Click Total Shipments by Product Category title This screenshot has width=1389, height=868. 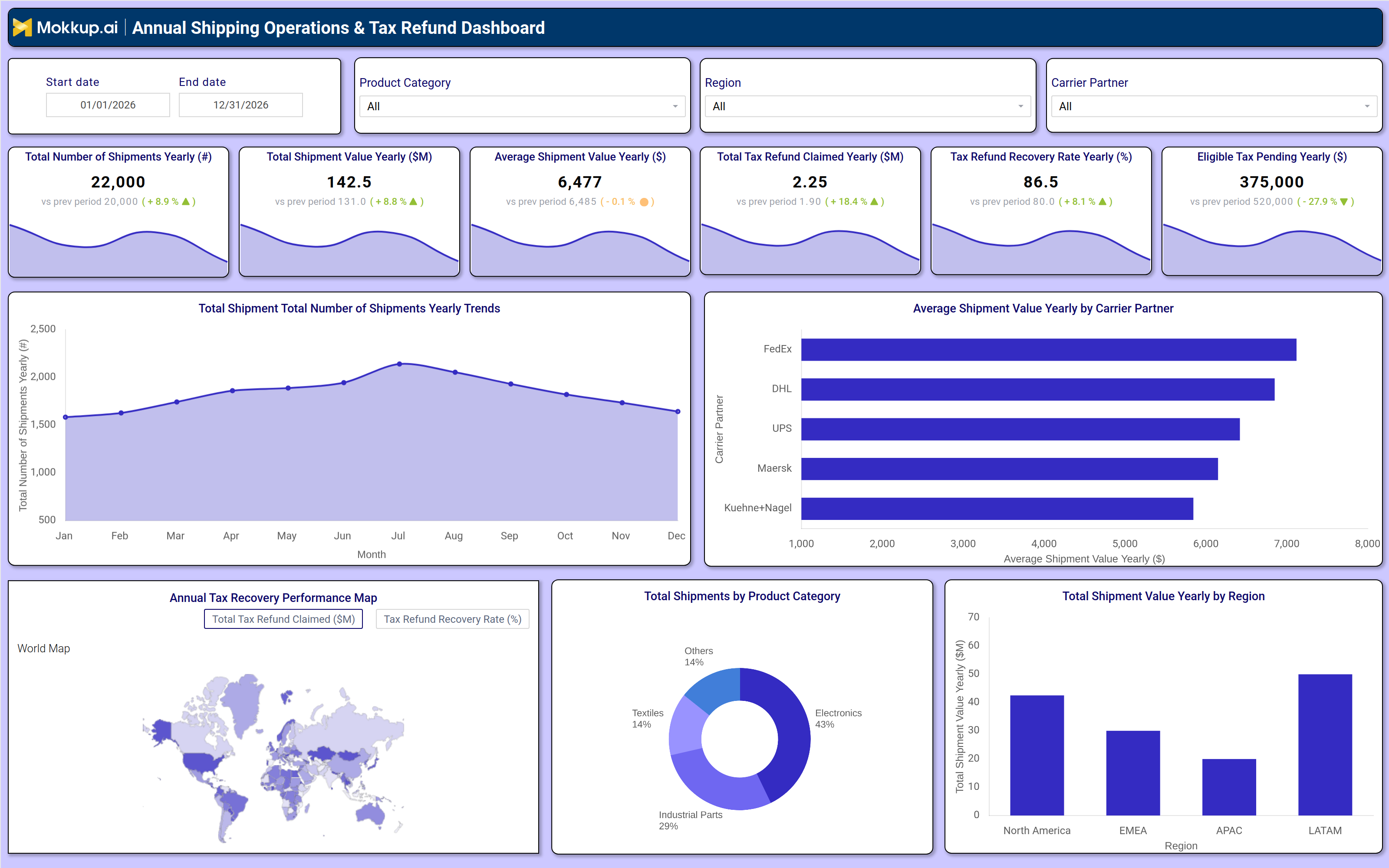point(741,596)
